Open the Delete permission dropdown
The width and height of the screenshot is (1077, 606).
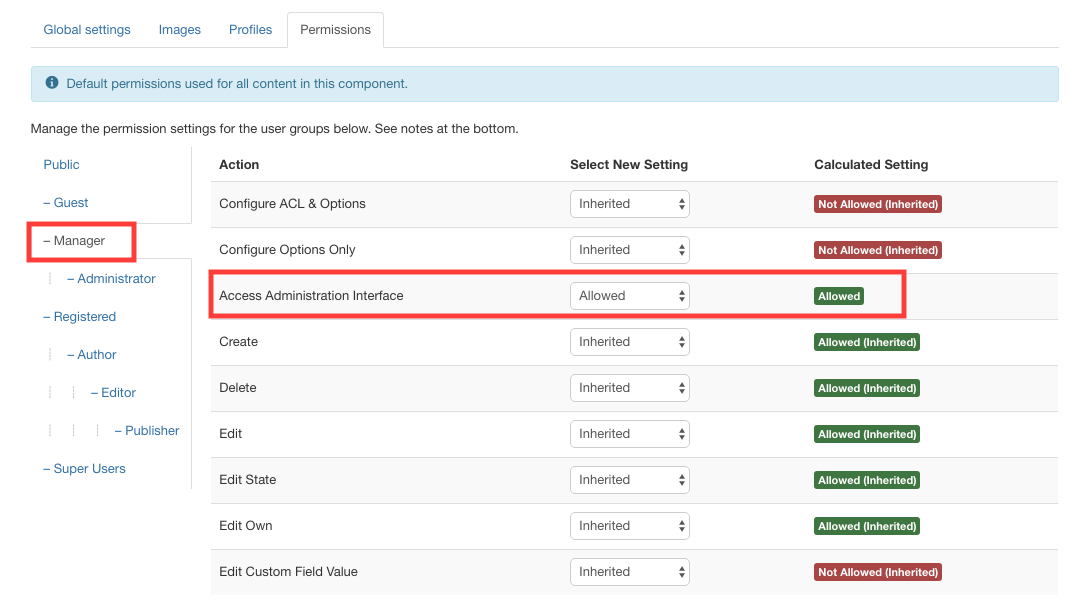pos(629,387)
